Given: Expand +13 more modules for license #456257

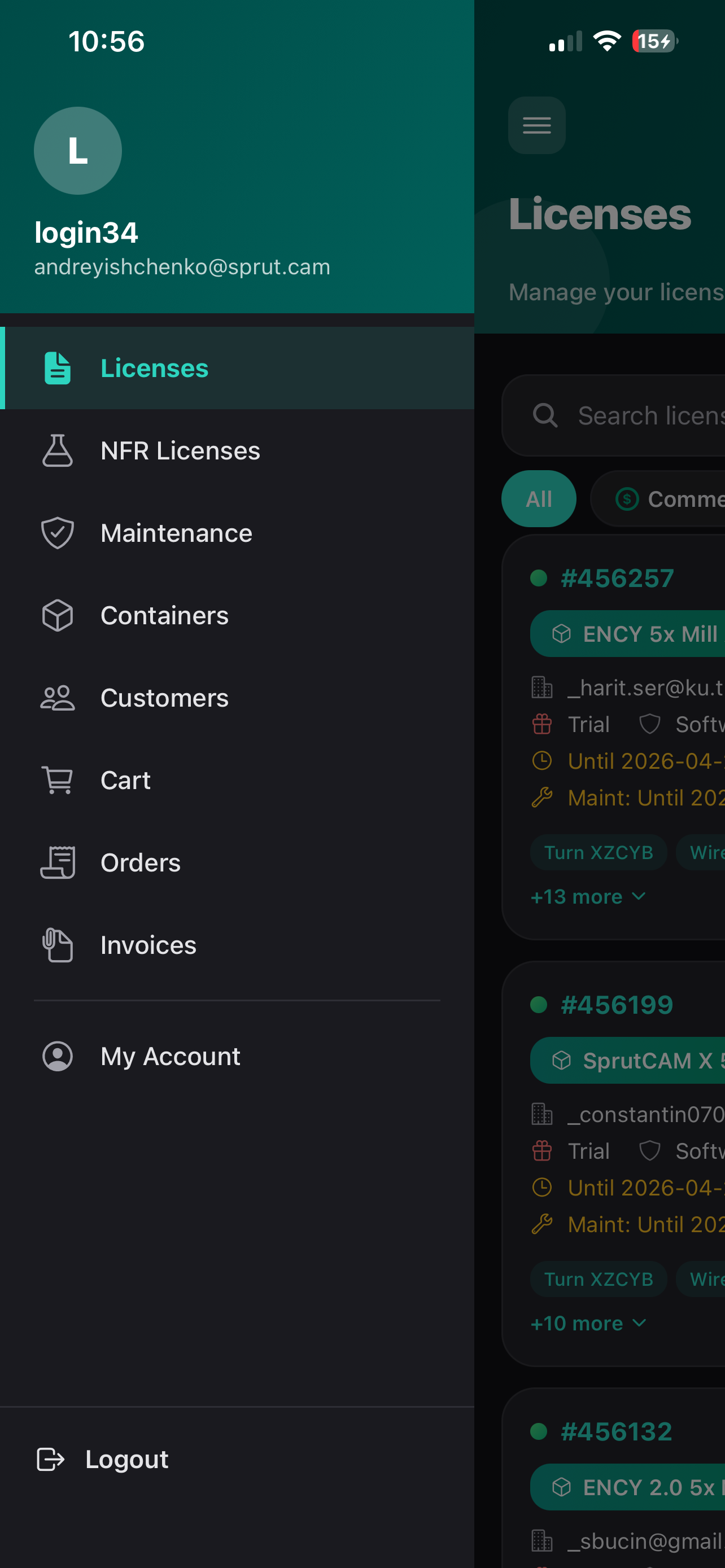Looking at the screenshot, I should tap(588, 896).
